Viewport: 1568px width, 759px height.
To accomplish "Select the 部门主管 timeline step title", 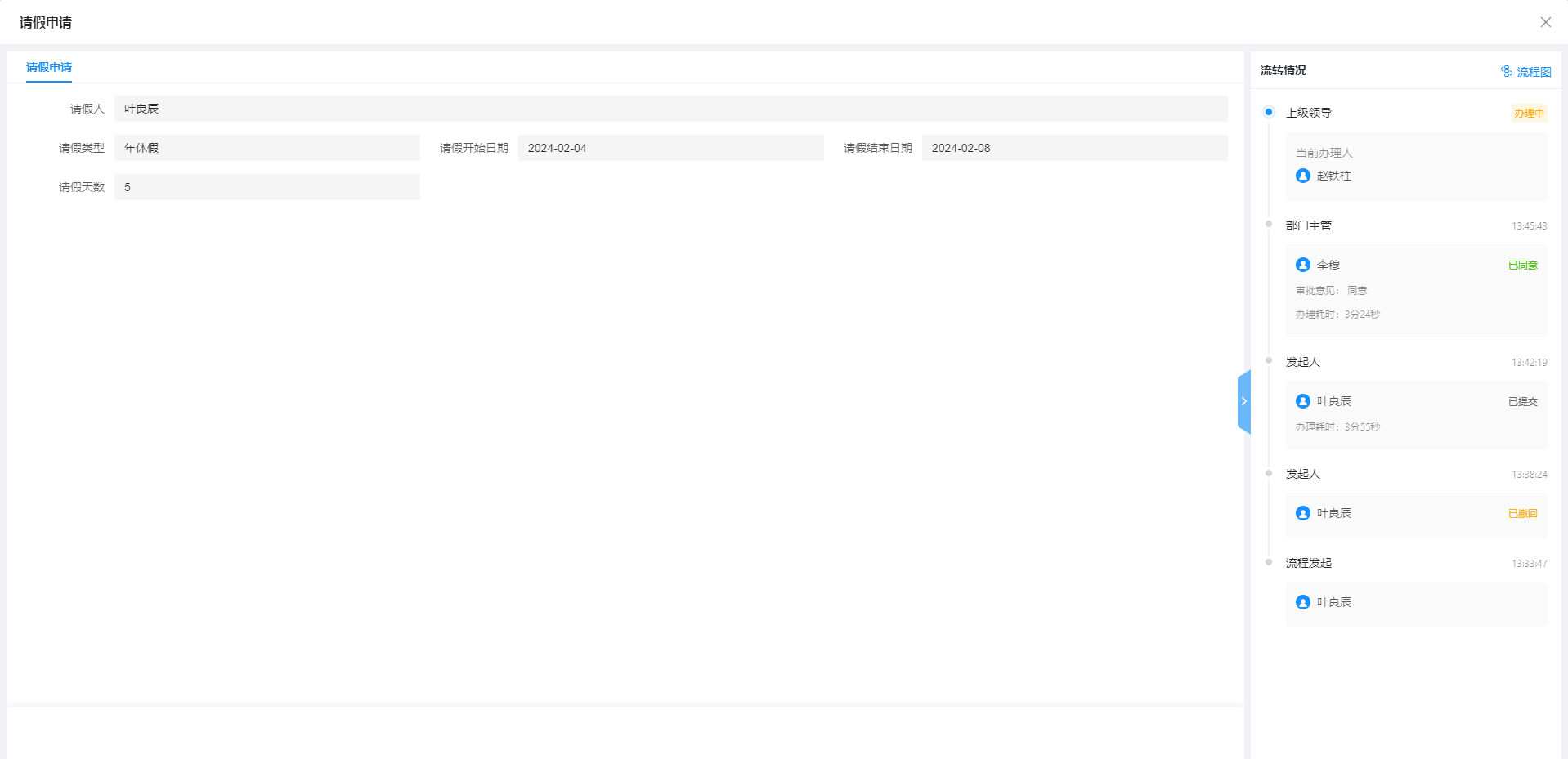I will point(1308,225).
